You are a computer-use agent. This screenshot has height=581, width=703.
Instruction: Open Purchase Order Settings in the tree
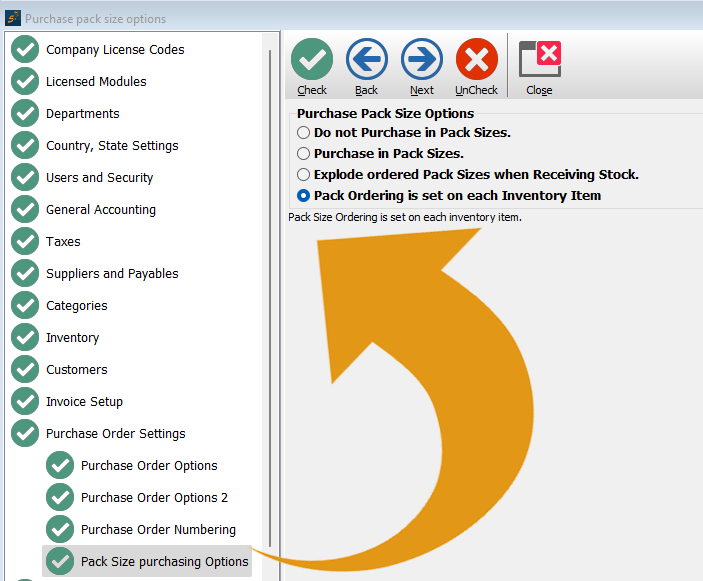(115, 434)
